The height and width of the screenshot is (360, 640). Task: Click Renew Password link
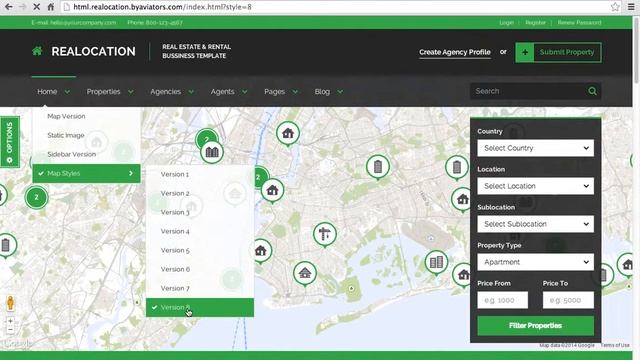579,22
